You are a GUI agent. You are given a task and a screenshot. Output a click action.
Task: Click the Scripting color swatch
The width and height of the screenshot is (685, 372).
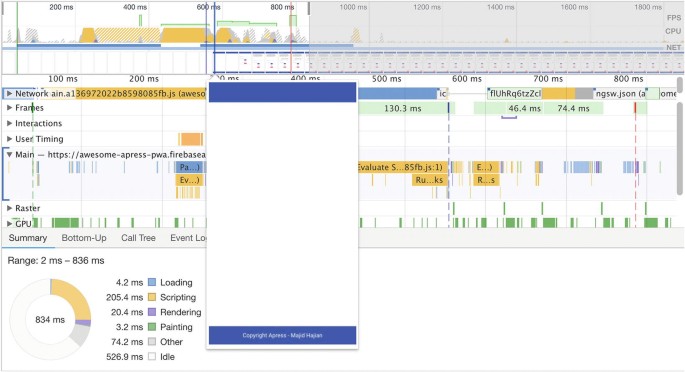tap(152, 297)
